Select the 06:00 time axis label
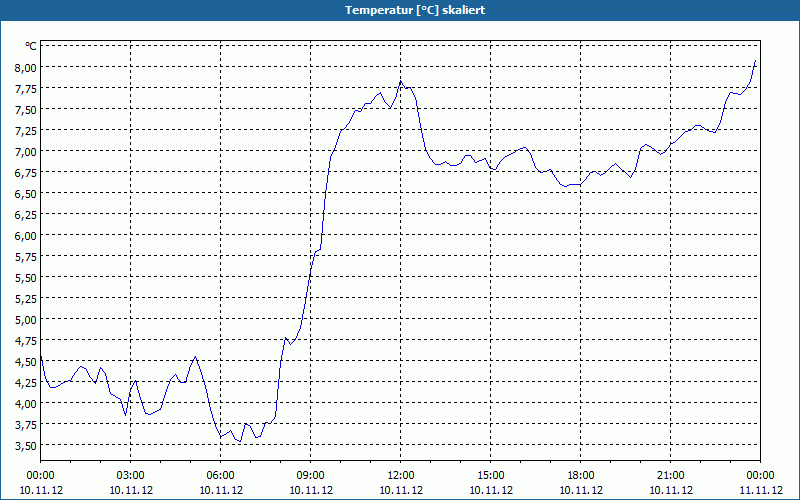This screenshot has width=800, height=500. point(220,476)
